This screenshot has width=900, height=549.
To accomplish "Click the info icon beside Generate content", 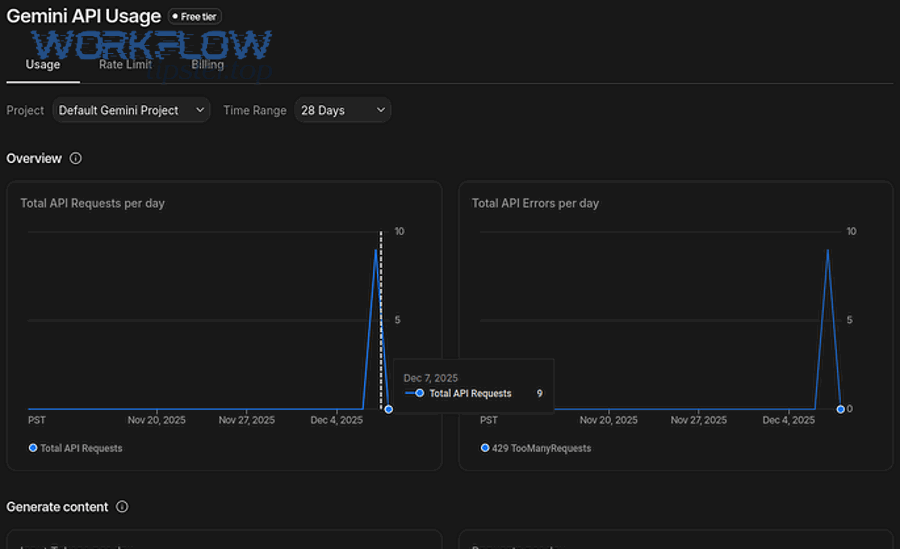I will click(122, 507).
